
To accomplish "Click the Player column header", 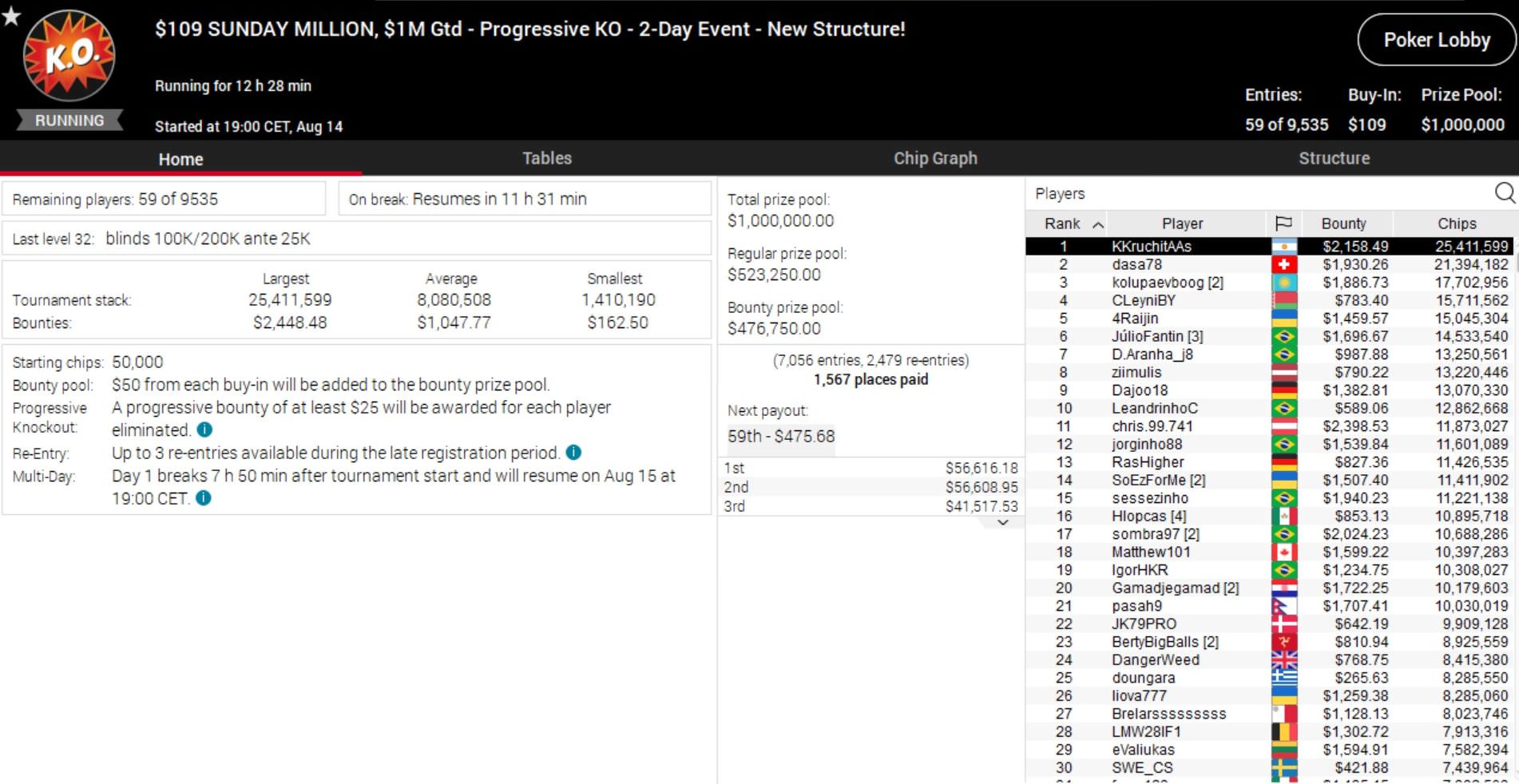I will 1181,224.
